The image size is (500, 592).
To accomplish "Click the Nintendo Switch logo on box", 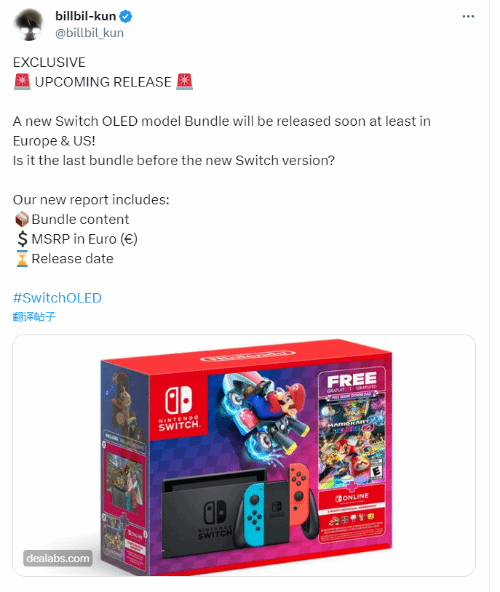I will [179, 408].
